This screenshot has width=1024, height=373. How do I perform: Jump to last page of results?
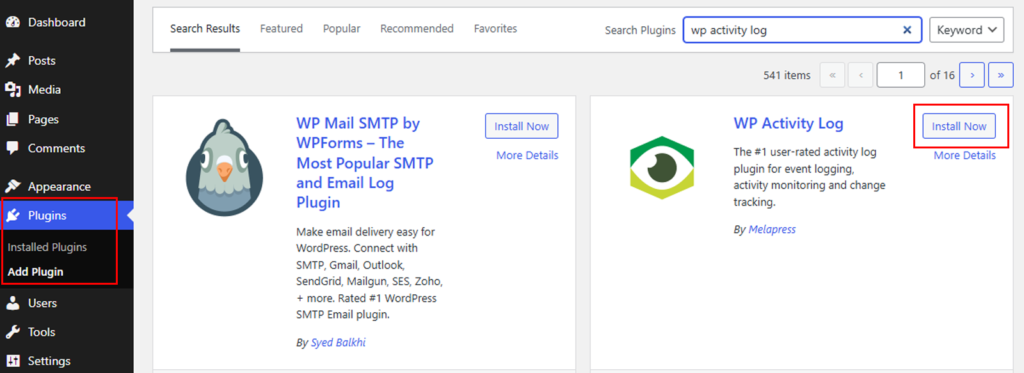coord(1000,75)
